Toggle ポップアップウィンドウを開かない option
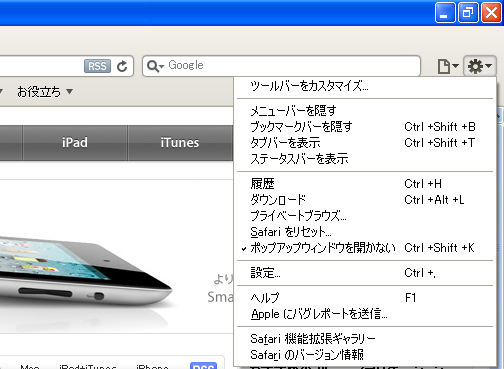The image size is (504, 369). pos(364,248)
